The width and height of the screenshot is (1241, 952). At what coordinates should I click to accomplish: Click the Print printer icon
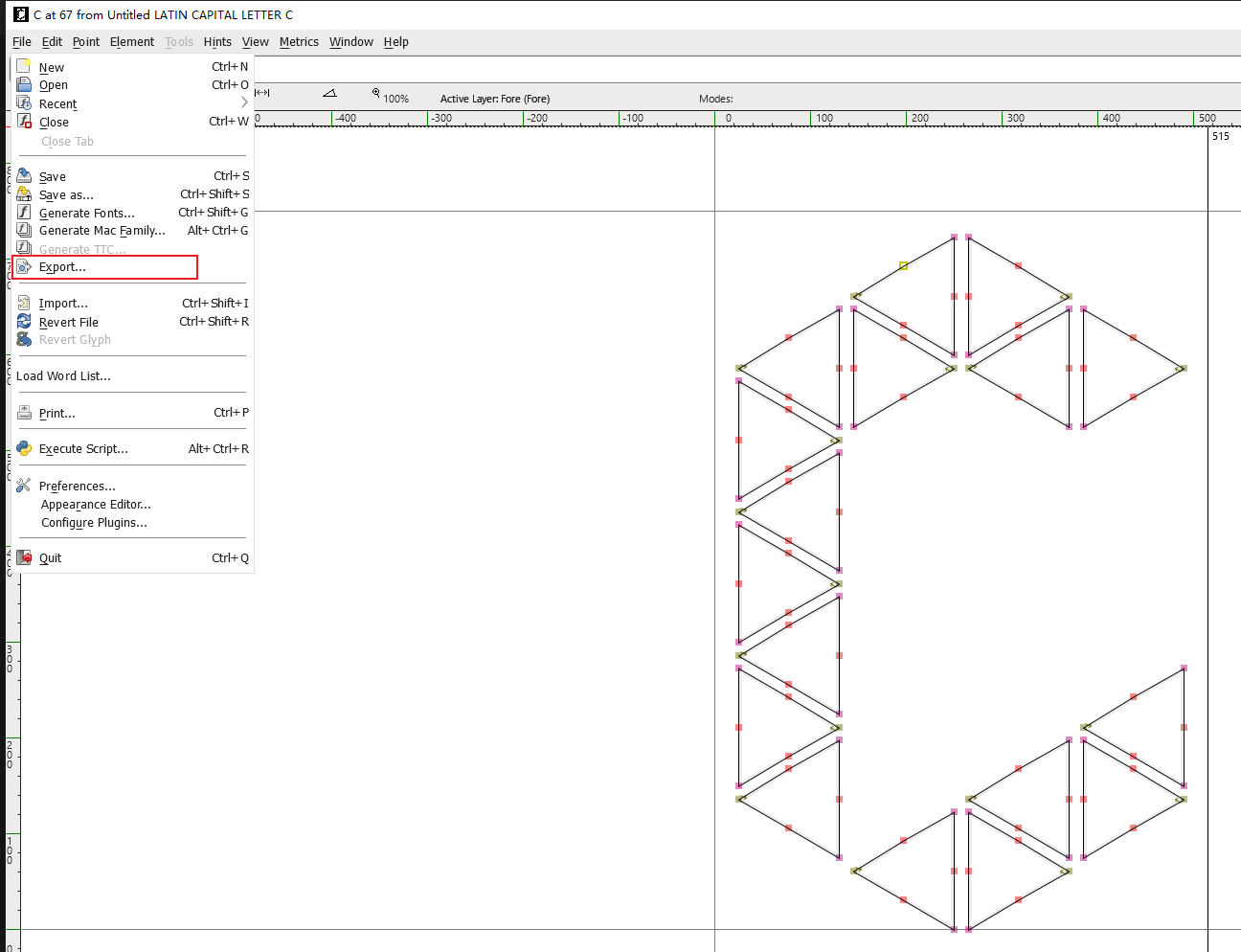tap(24, 413)
